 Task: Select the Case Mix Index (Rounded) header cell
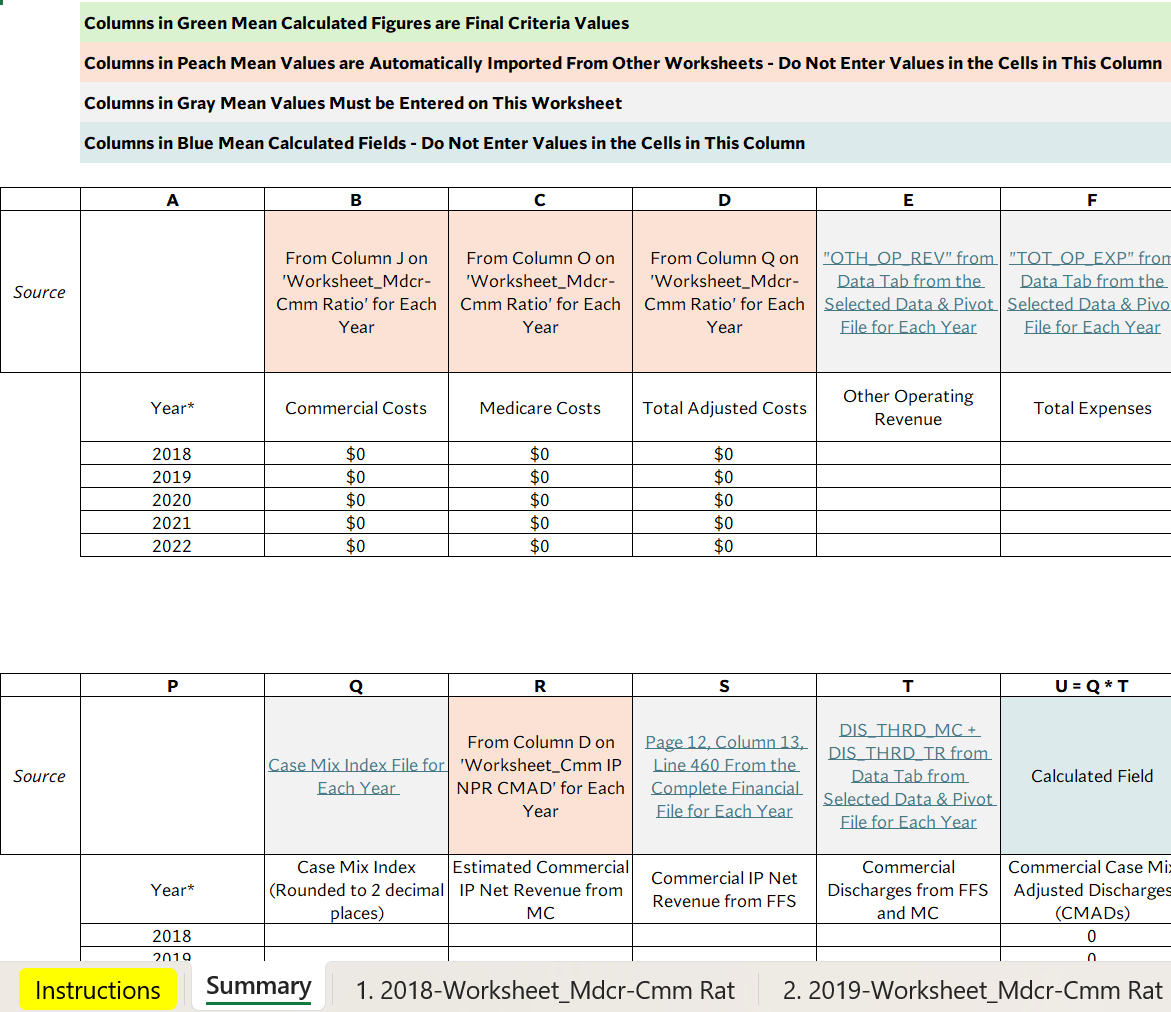[356, 890]
